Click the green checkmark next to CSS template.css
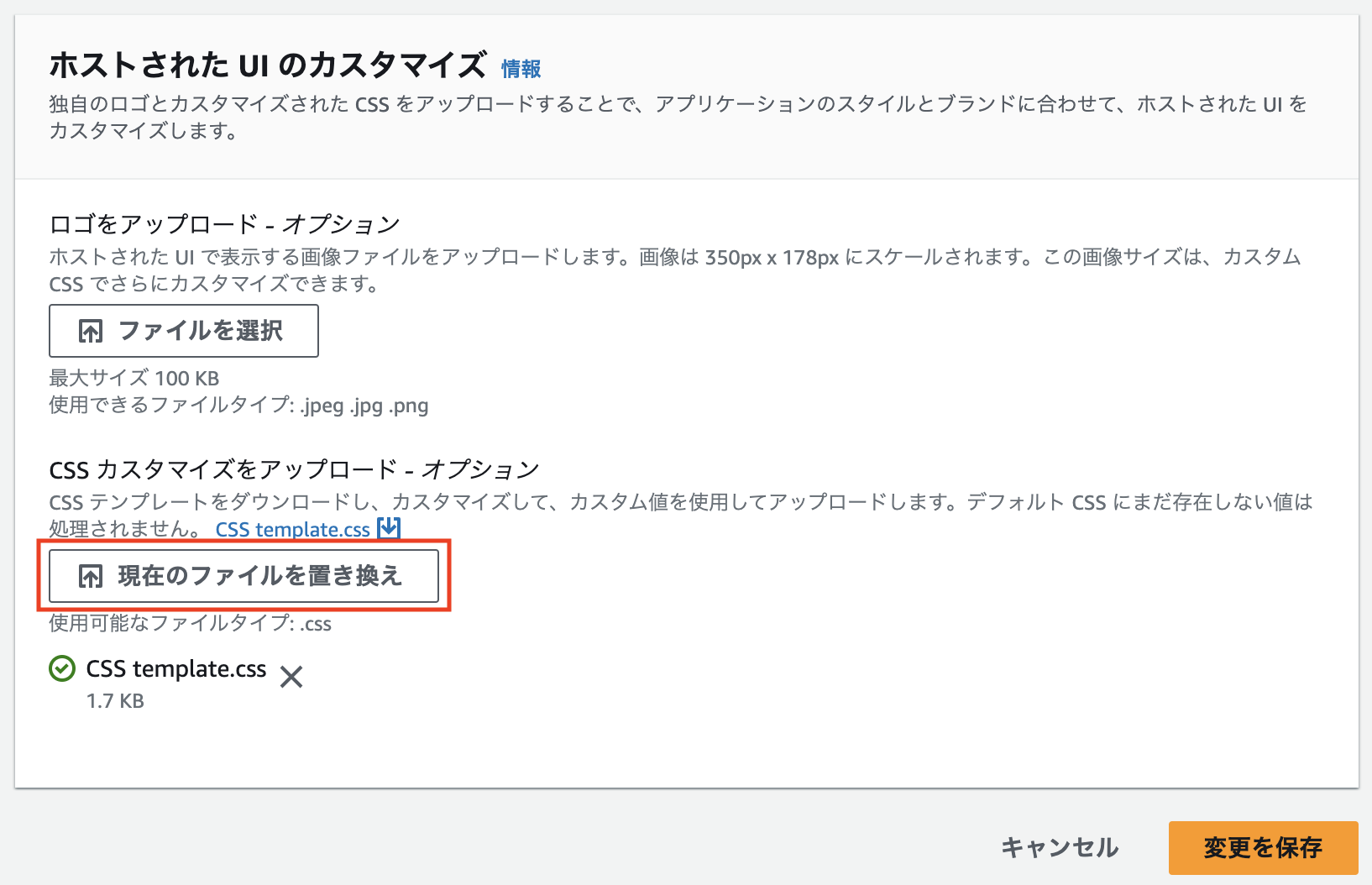 point(62,669)
